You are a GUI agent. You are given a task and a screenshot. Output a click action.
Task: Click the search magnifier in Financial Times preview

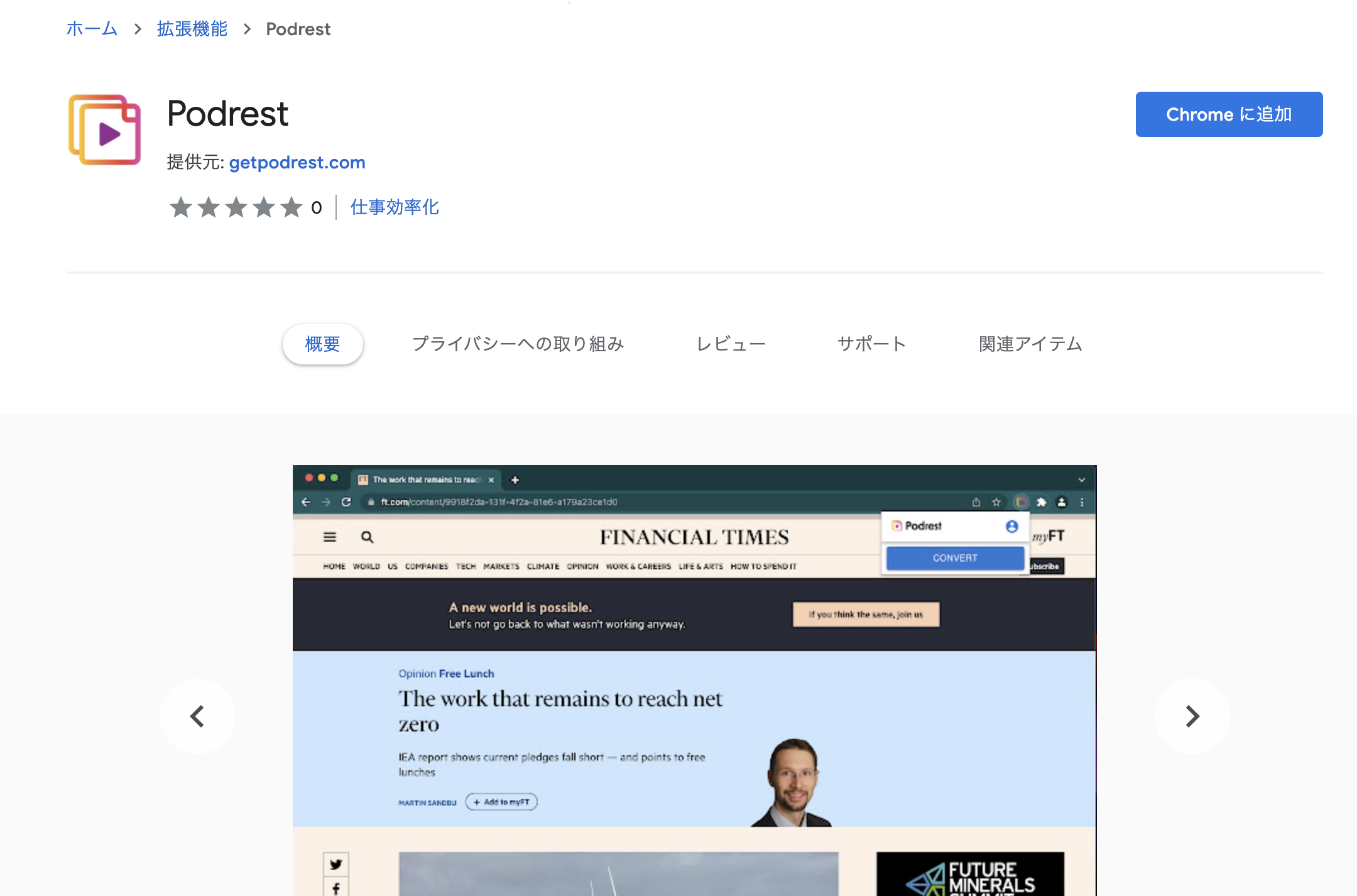368,537
